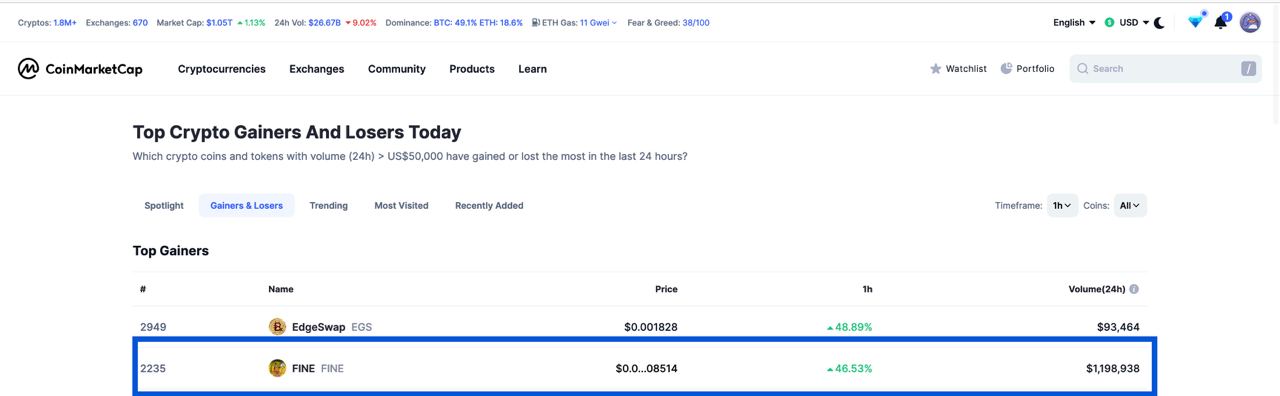Click the Watchlist star icon

click(936, 69)
